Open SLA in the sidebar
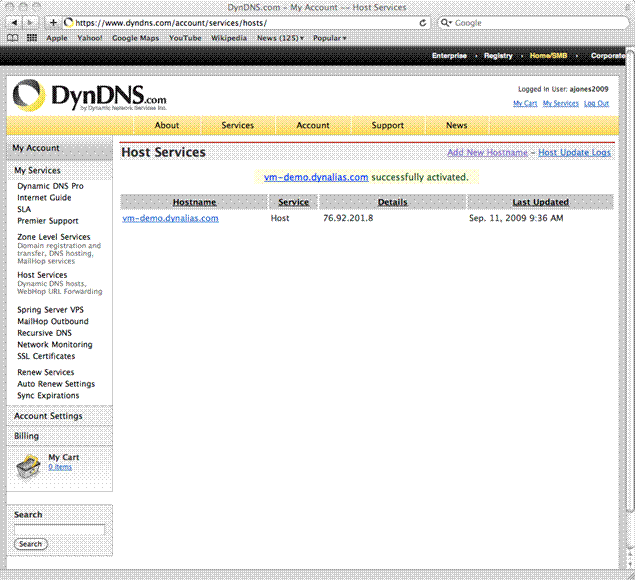Image resolution: width=635 pixels, height=580 pixels. pyautogui.click(x=24, y=209)
